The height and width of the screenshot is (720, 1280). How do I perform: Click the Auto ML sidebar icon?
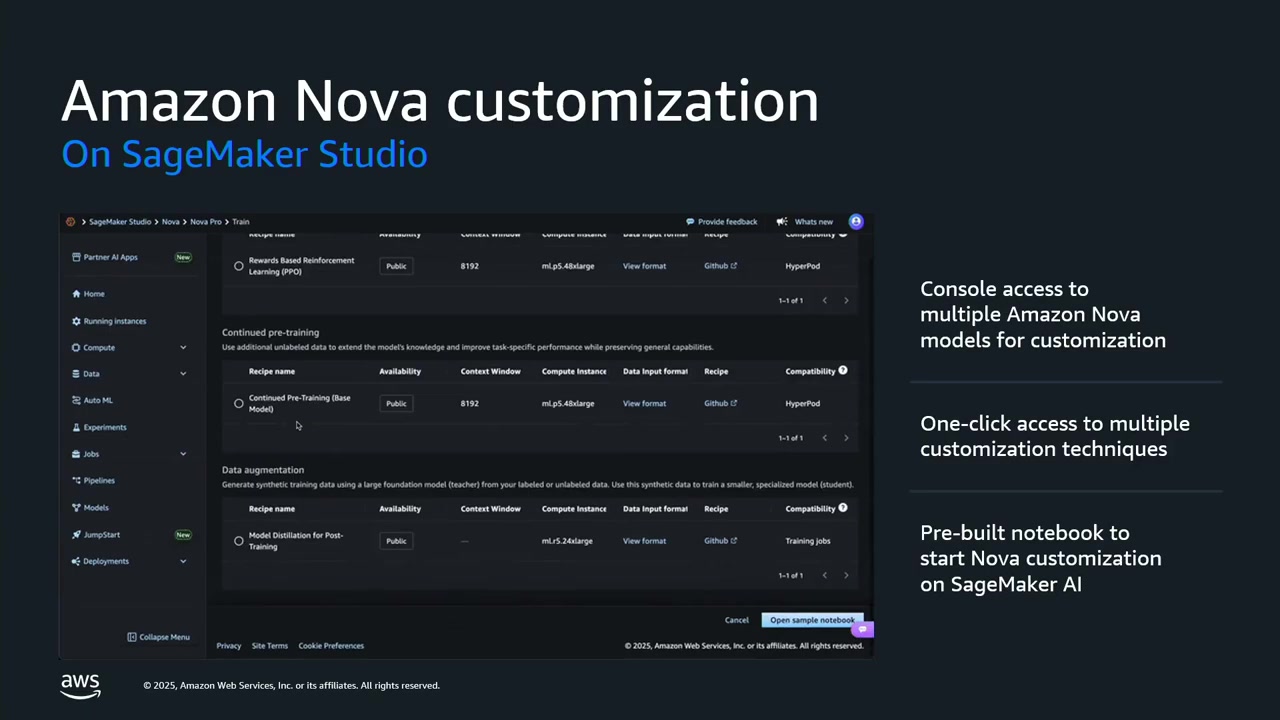coord(76,400)
